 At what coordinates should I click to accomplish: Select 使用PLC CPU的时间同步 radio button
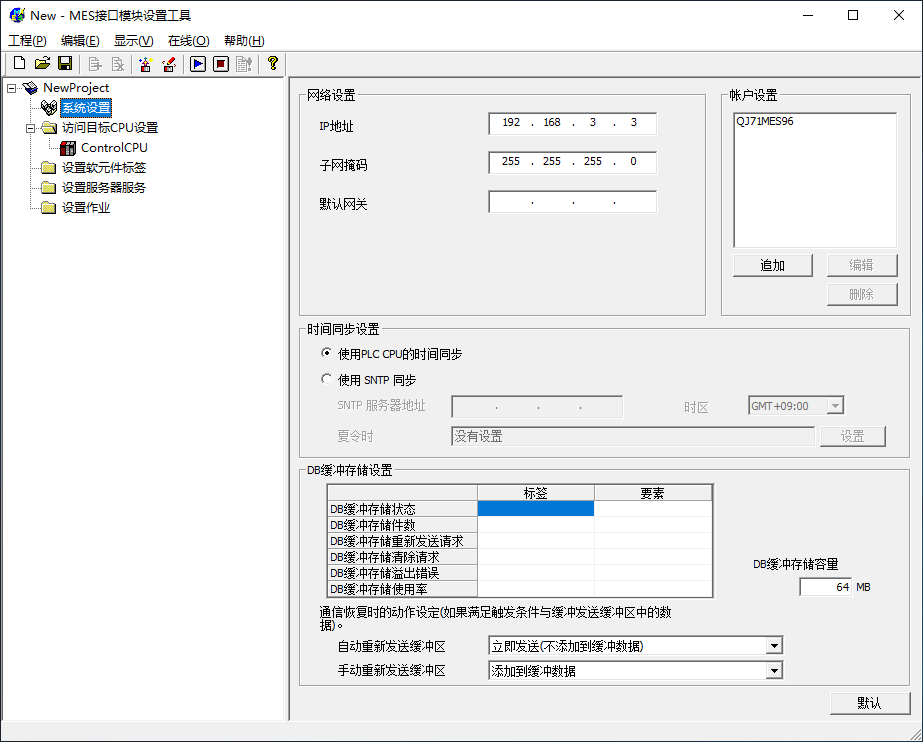coord(326,354)
